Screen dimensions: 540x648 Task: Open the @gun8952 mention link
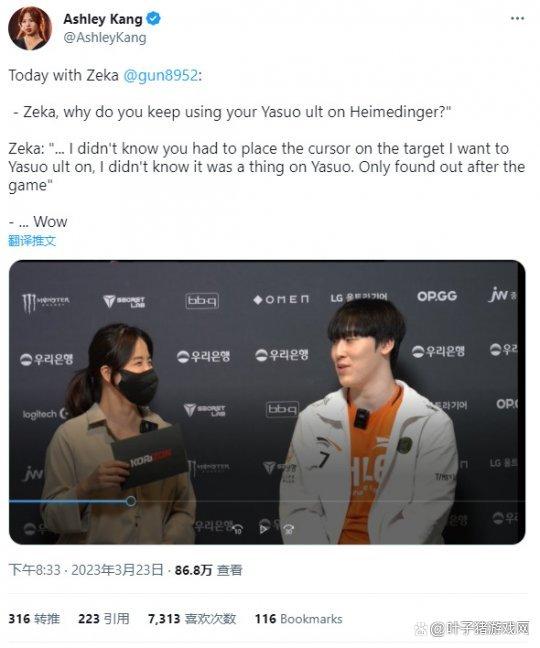[x=160, y=75]
